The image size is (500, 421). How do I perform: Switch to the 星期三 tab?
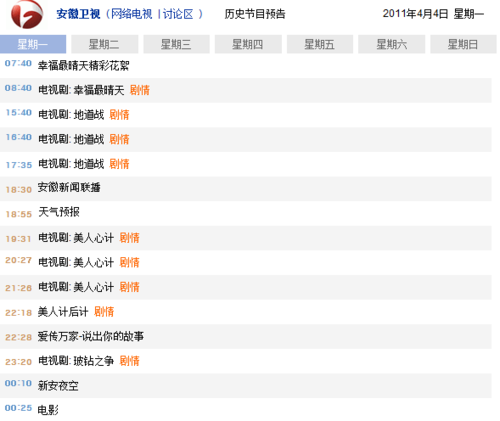(176, 44)
